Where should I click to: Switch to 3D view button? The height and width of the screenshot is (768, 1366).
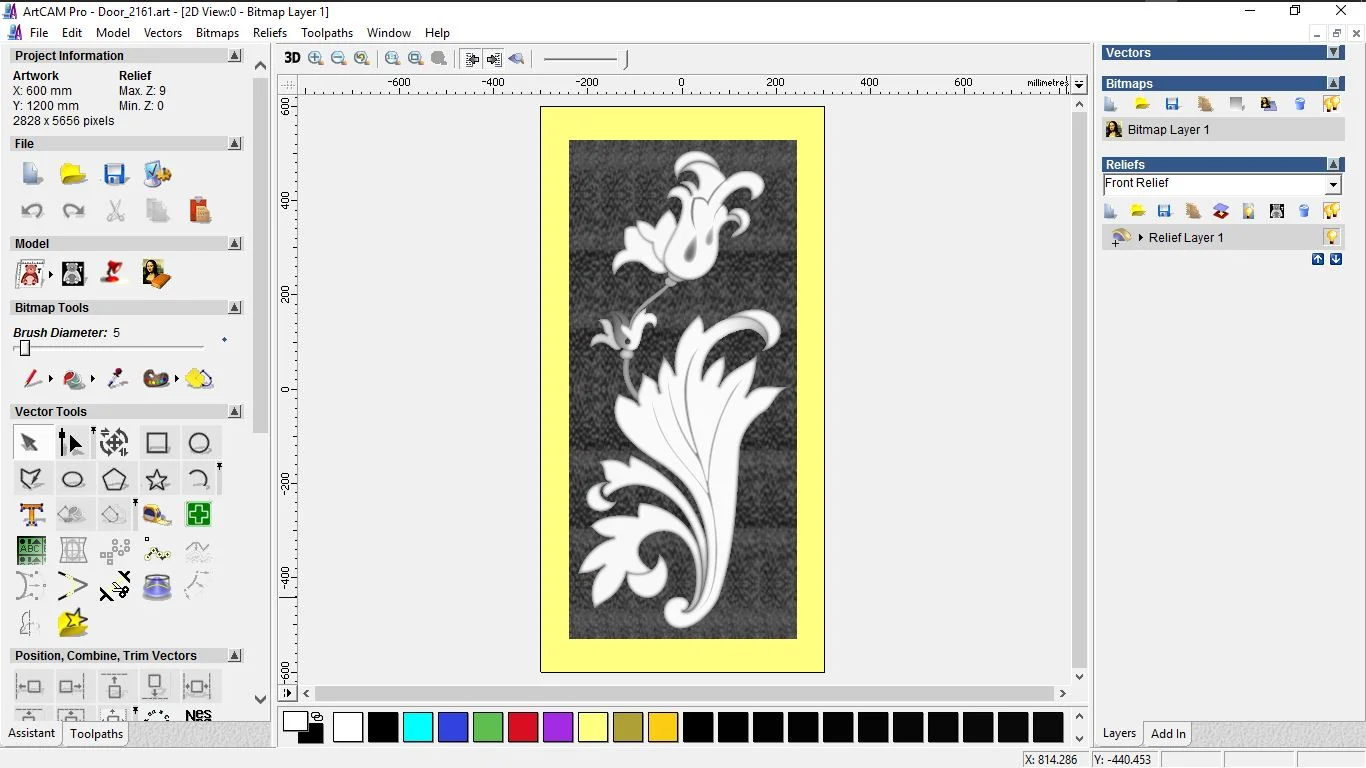[291, 58]
